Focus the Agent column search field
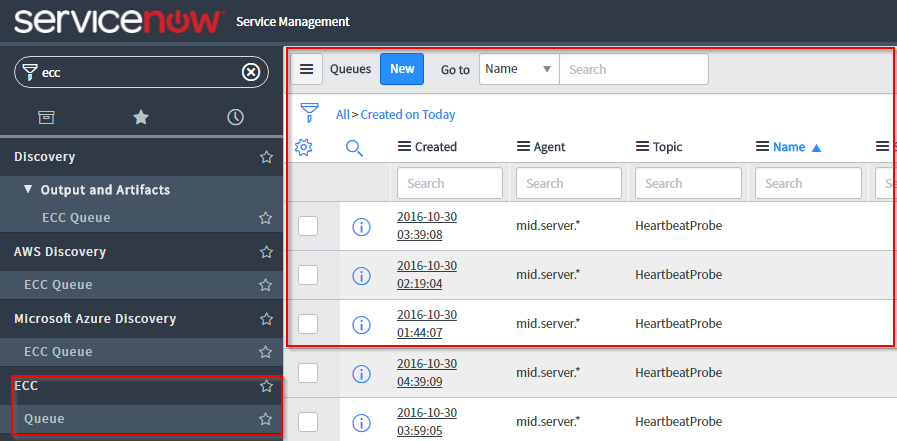Image resolution: width=897 pixels, height=441 pixels. point(569,183)
